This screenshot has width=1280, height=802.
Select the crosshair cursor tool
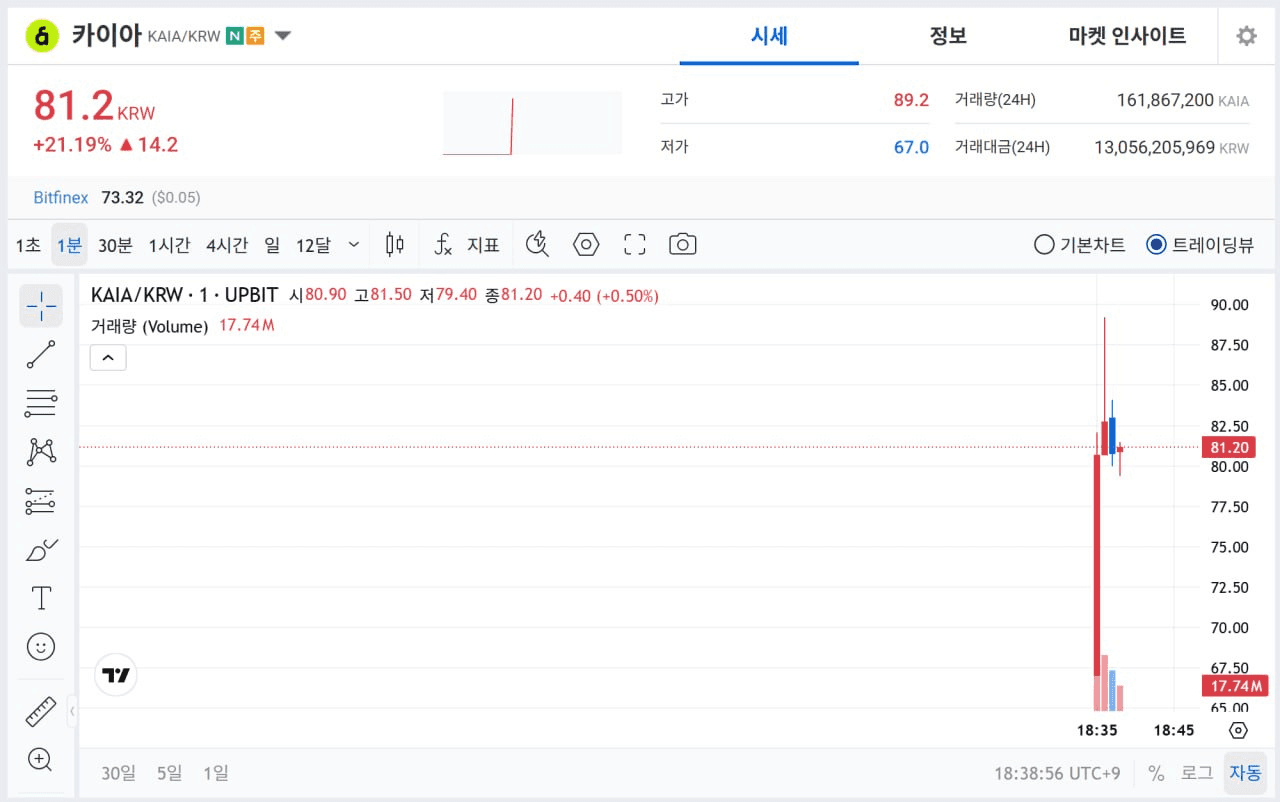tap(41, 306)
